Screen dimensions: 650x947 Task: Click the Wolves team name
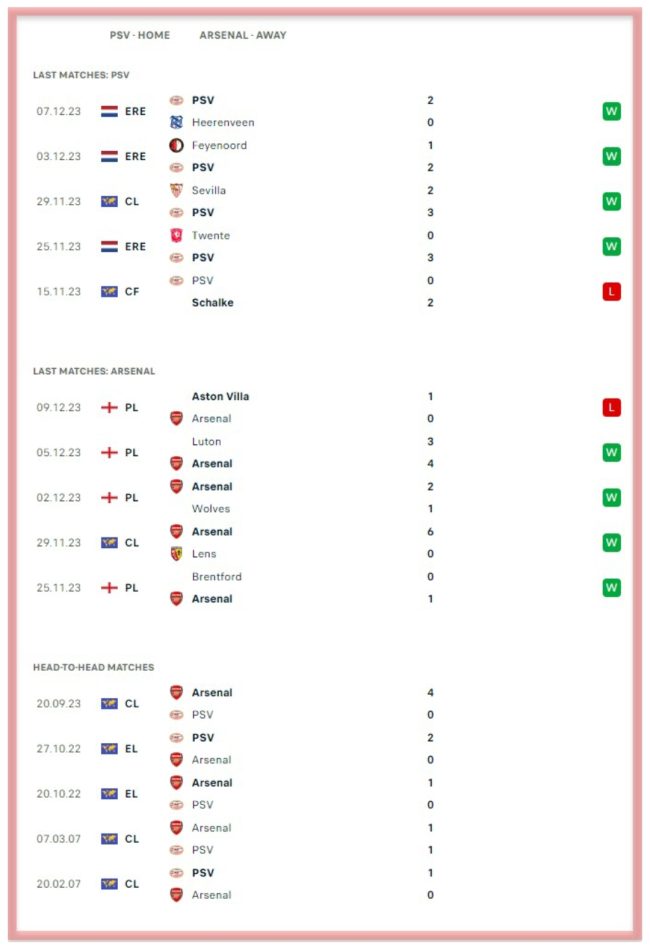pyautogui.click(x=211, y=509)
